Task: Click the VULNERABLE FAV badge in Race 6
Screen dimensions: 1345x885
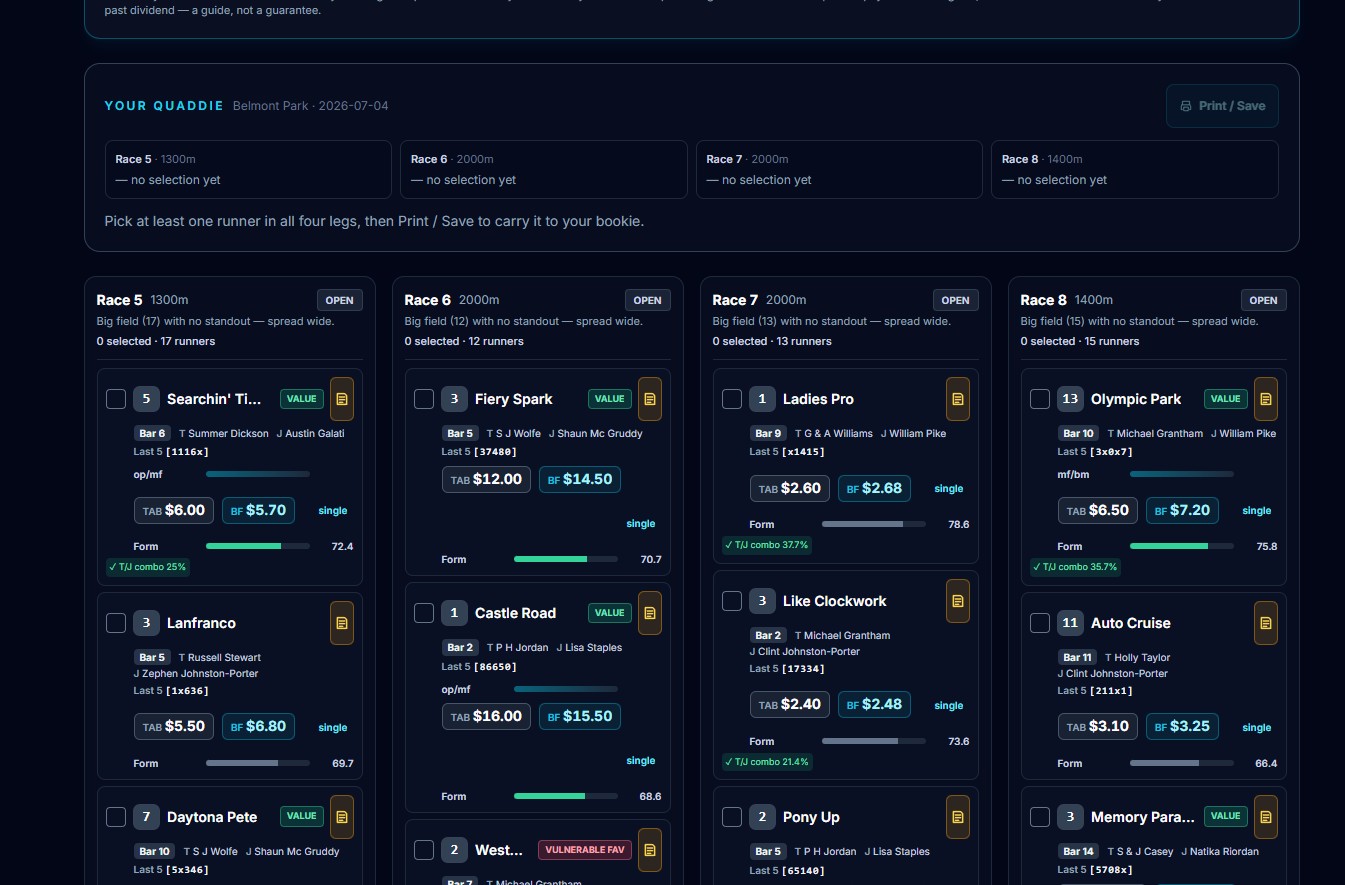Action: click(x=585, y=850)
